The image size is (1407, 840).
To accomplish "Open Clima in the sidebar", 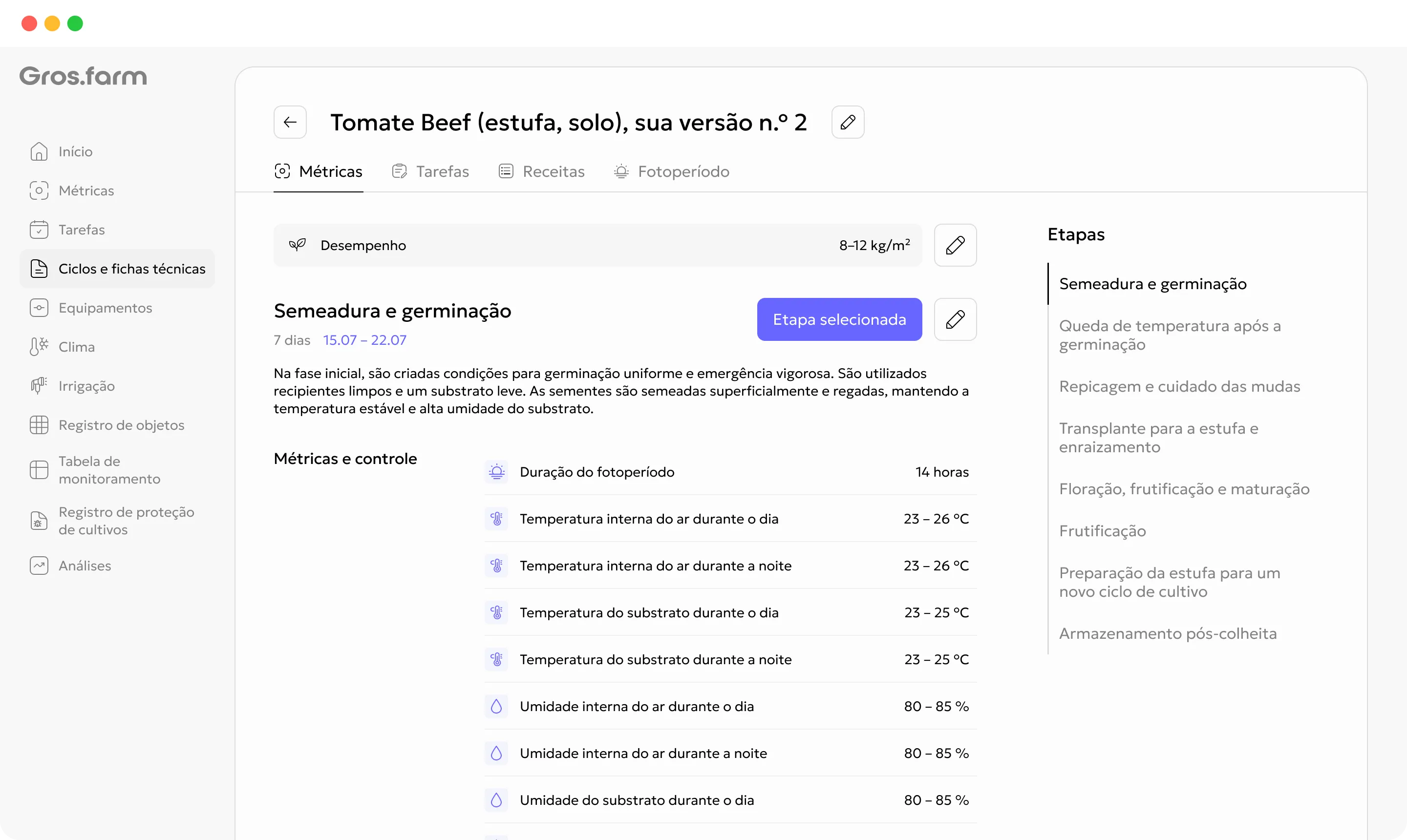I will [117, 347].
